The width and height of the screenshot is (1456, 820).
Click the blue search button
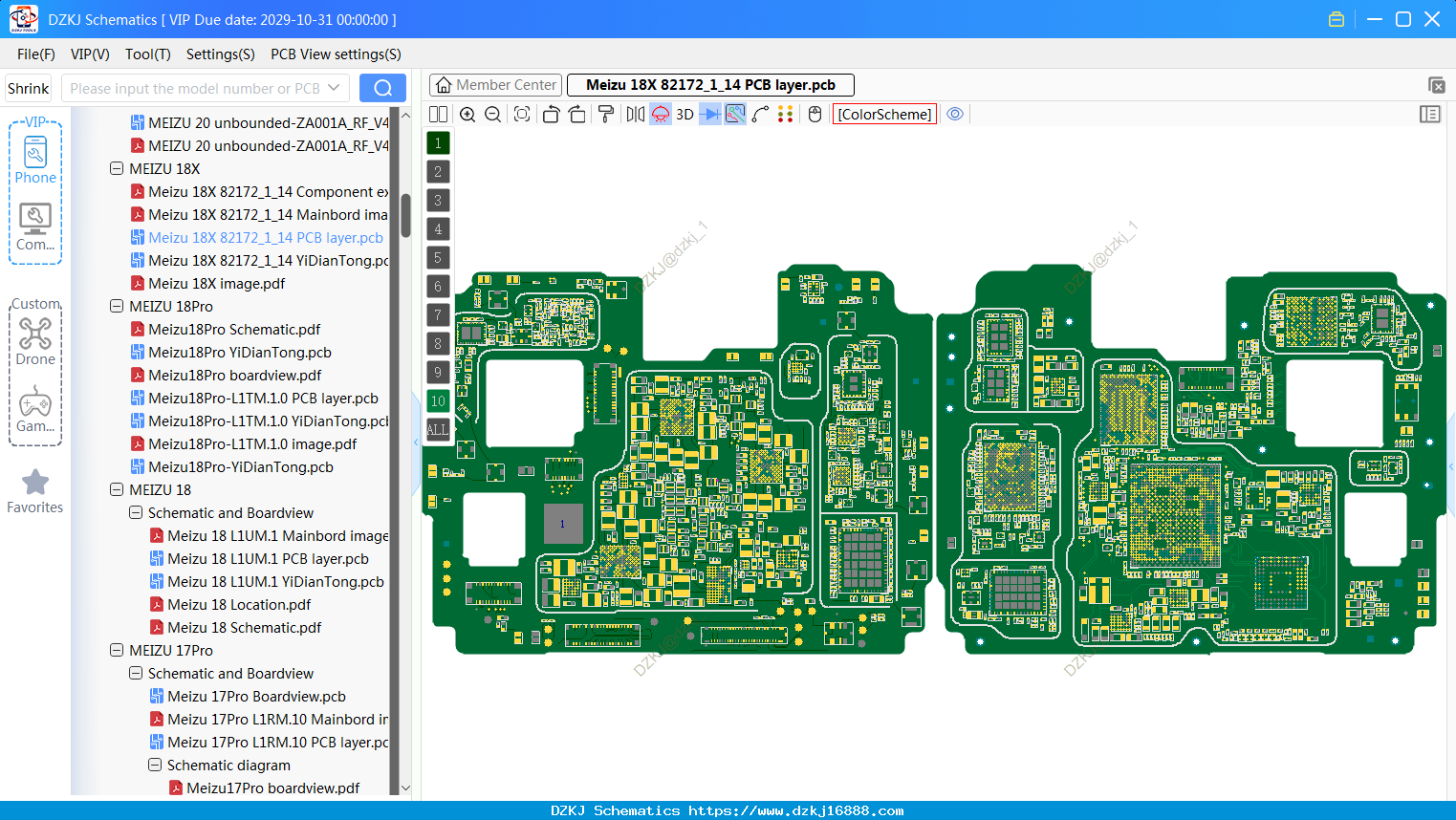click(382, 88)
